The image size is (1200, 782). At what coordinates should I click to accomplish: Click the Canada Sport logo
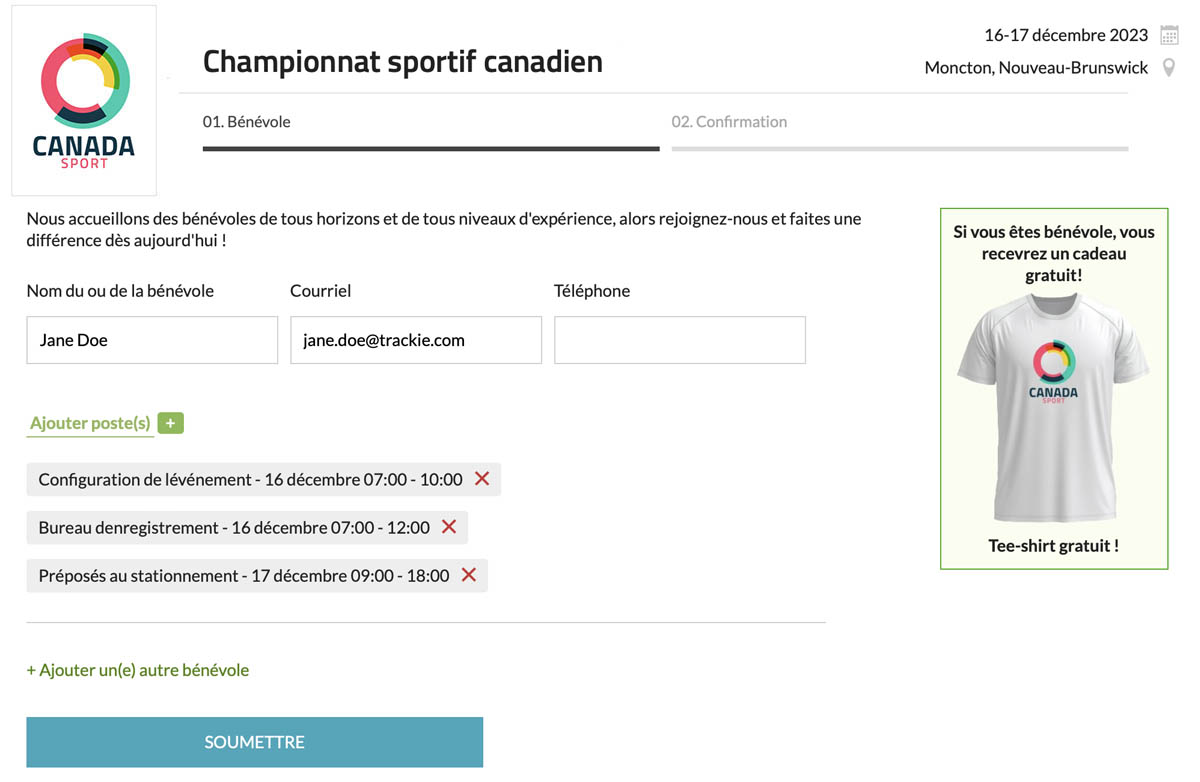[x=84, y=100]
